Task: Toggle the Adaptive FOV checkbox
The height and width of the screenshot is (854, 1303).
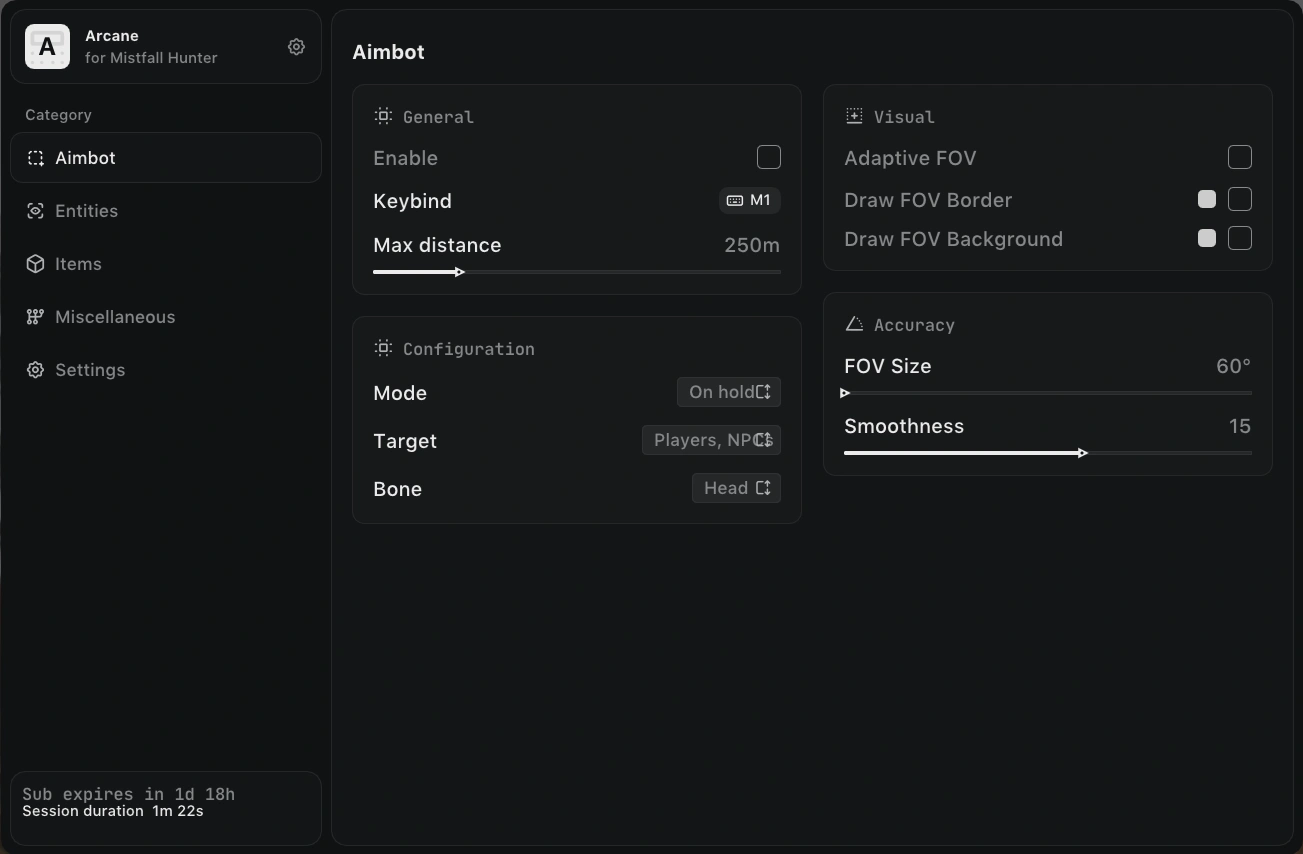Action: tap(1240, 157)
